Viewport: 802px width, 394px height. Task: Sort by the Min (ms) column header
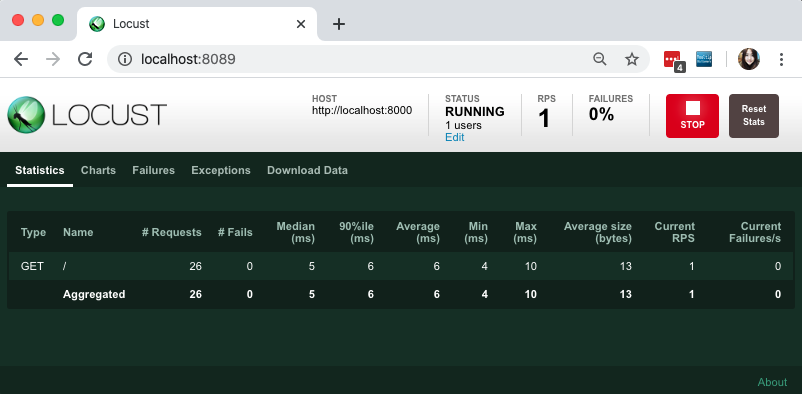click(x=476, y=232)
